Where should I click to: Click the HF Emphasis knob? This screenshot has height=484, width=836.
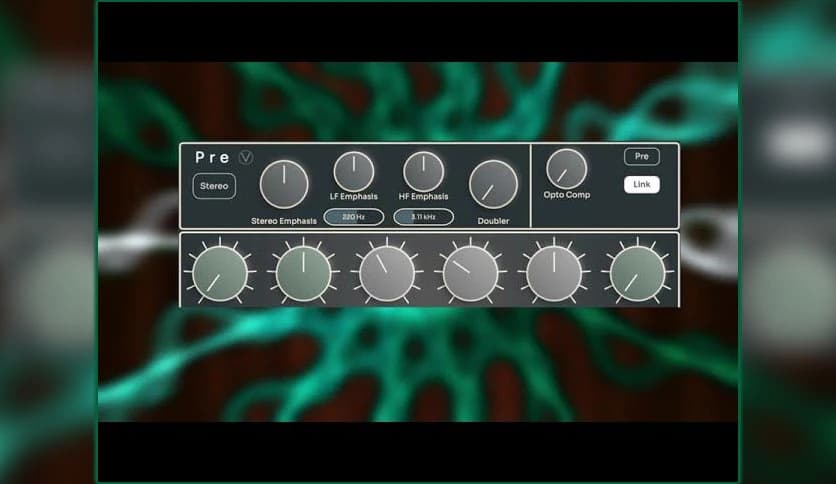pyautogui.click(x=423, y=172)
